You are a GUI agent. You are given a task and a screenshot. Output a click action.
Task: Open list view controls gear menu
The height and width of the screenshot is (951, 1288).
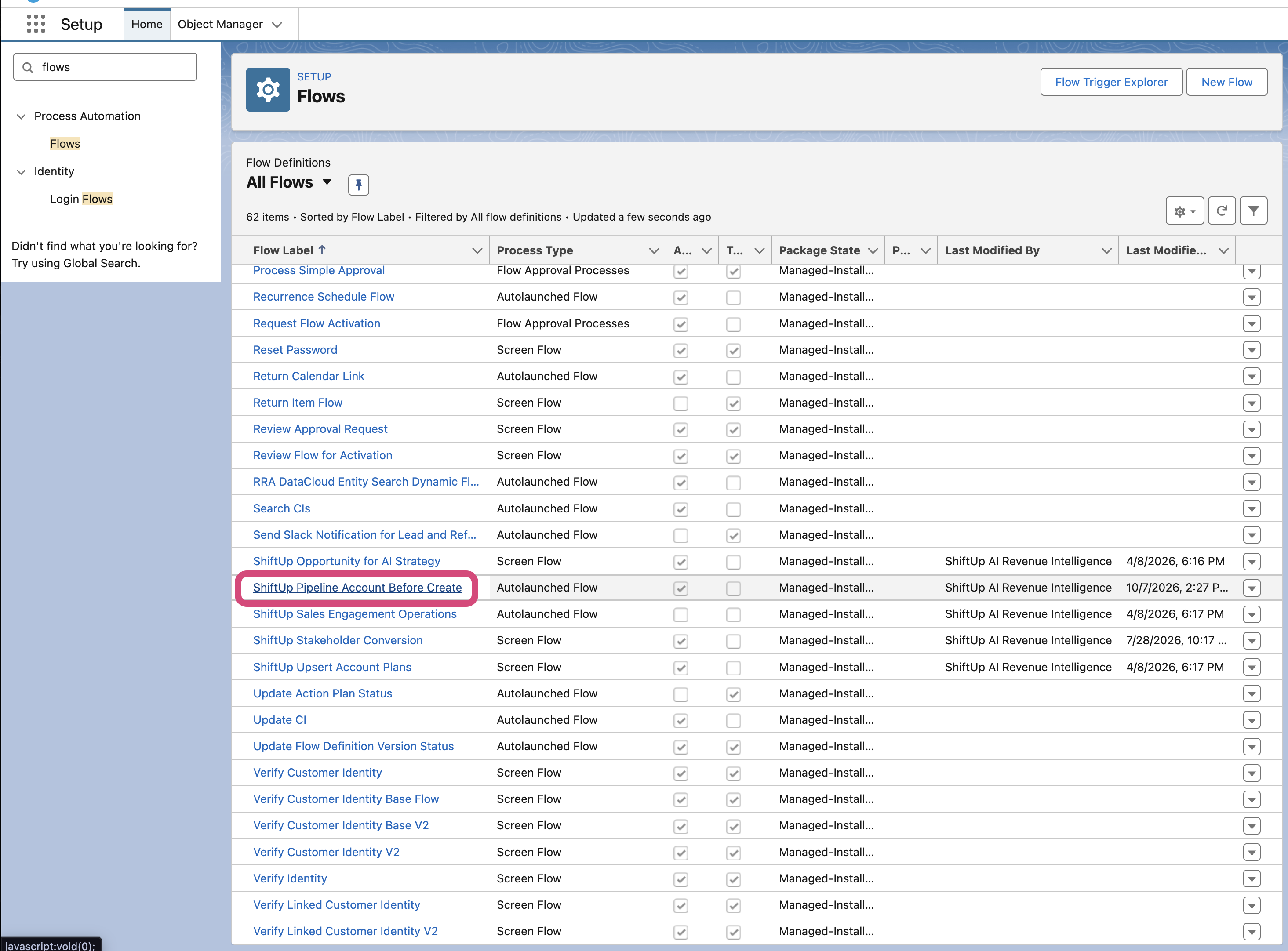1184,211
